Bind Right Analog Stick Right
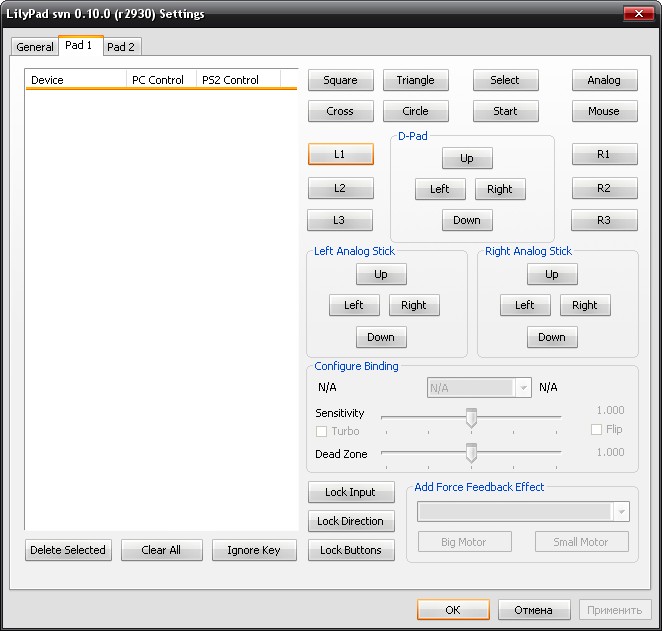Image resolution: width=662 pixels, height=631 pixels. (x=585, y=305)
